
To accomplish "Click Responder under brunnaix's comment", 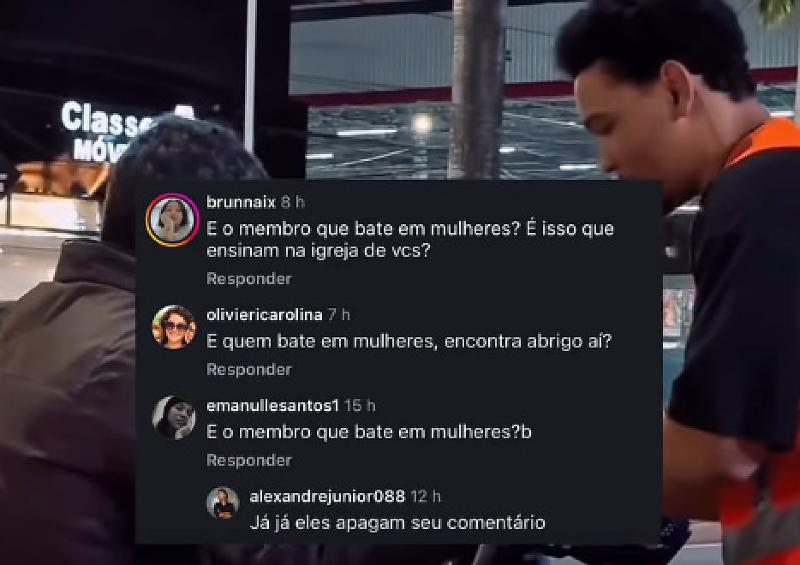I will 249,279.
